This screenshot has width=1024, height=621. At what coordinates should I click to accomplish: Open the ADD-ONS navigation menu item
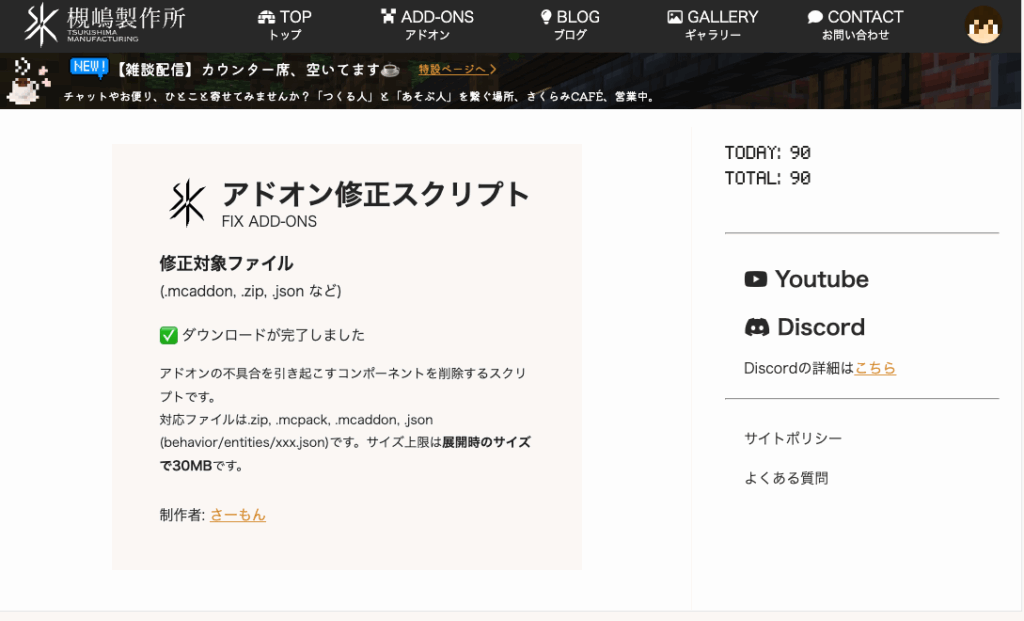[x=427, y=25]
